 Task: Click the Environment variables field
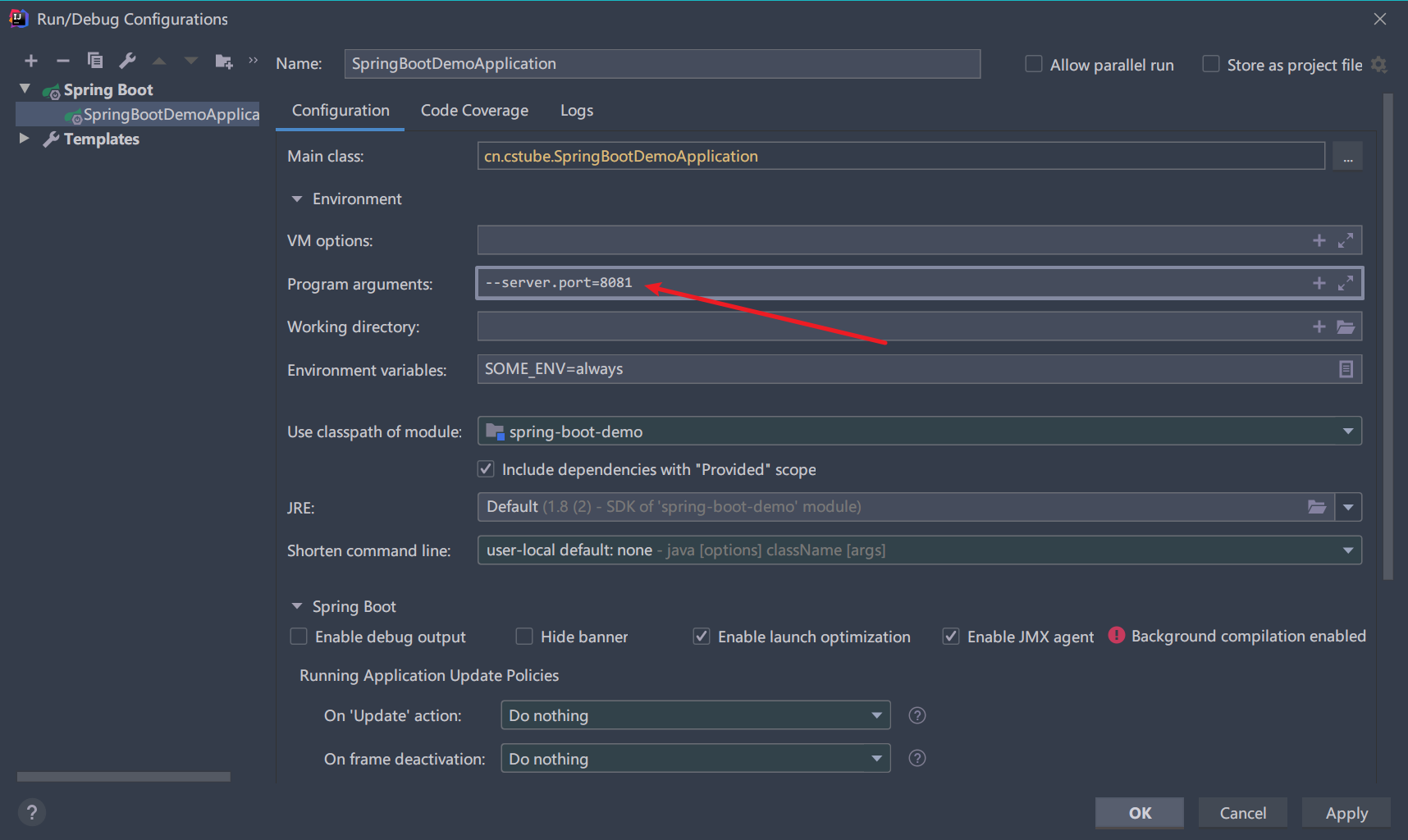(919, 369)
